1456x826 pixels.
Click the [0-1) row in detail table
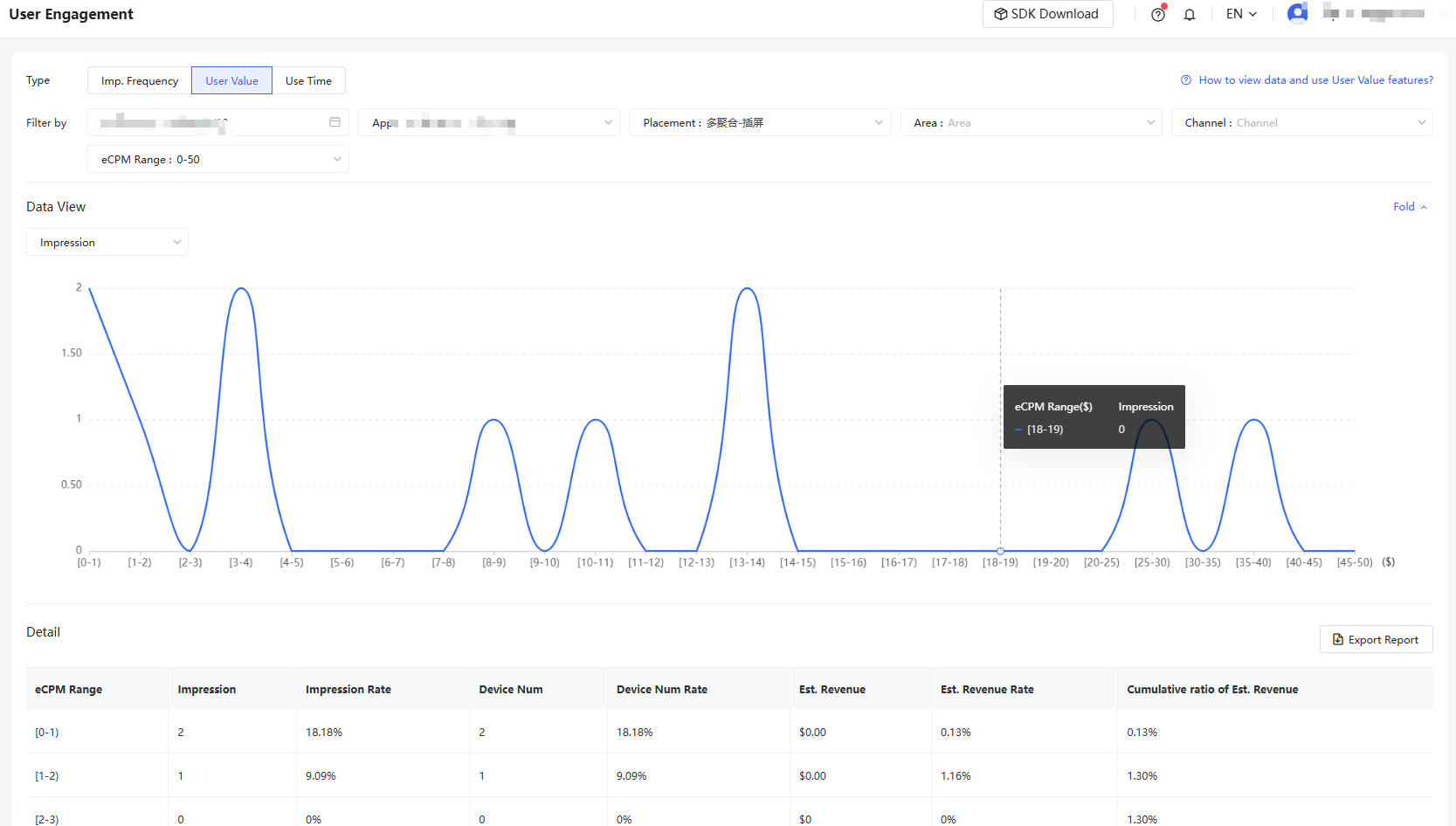[x=729, y=732]
